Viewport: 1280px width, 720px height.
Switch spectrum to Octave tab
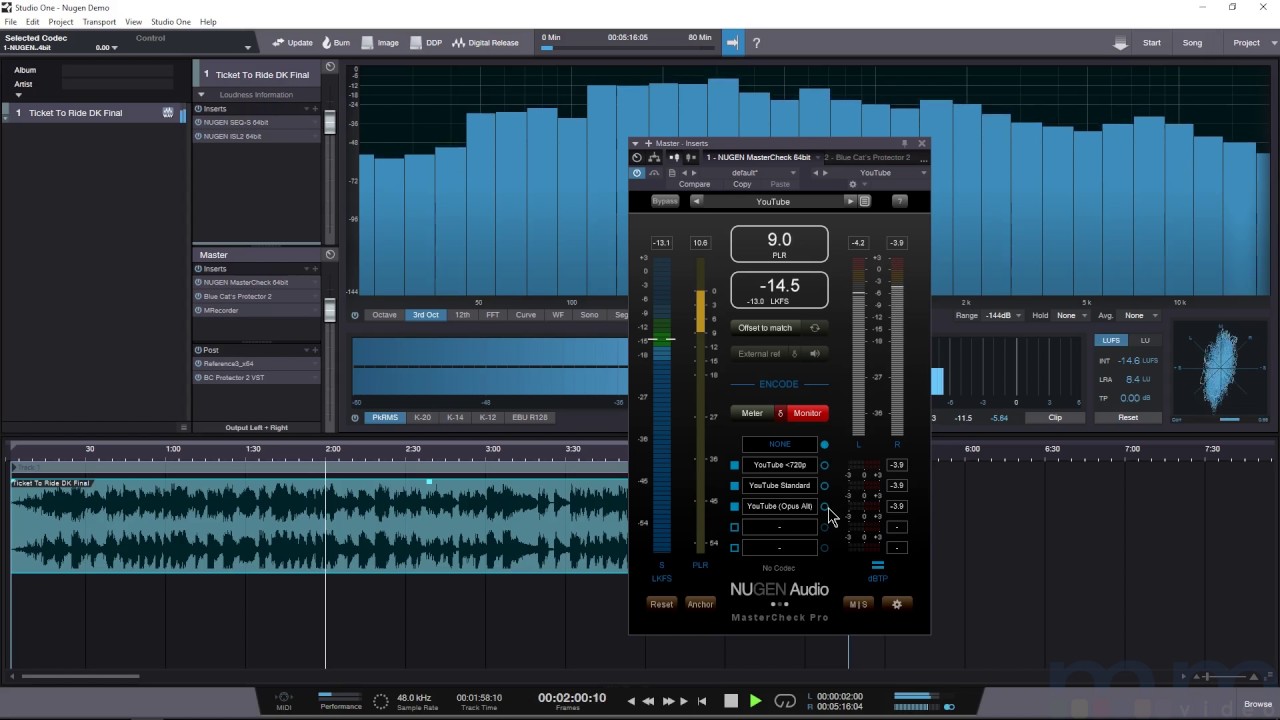(x=384, y=315)
